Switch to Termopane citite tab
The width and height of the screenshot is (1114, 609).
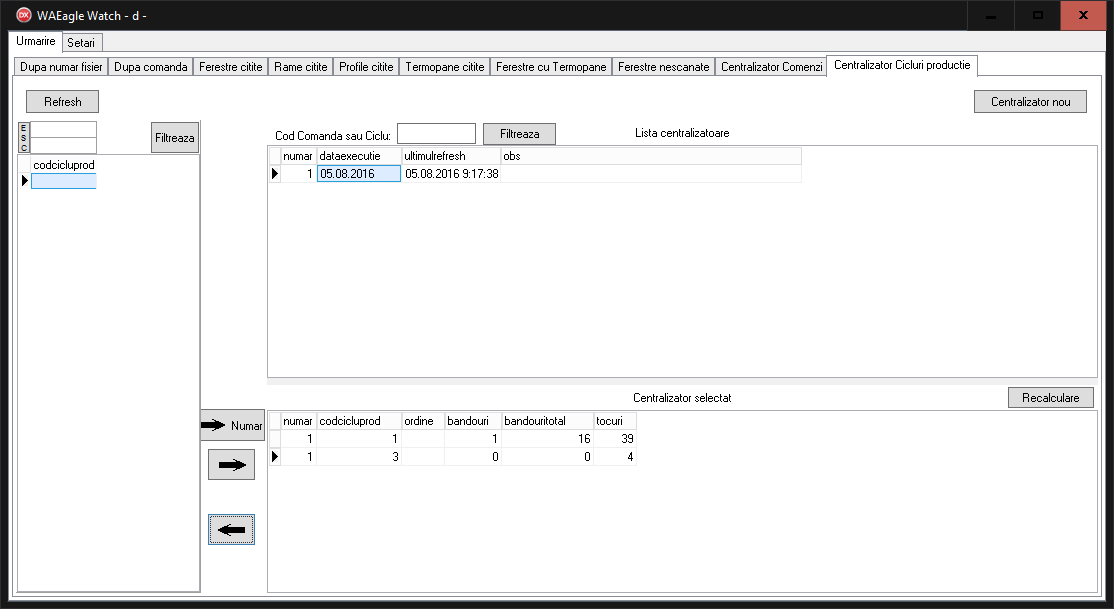tap(445, 67)
